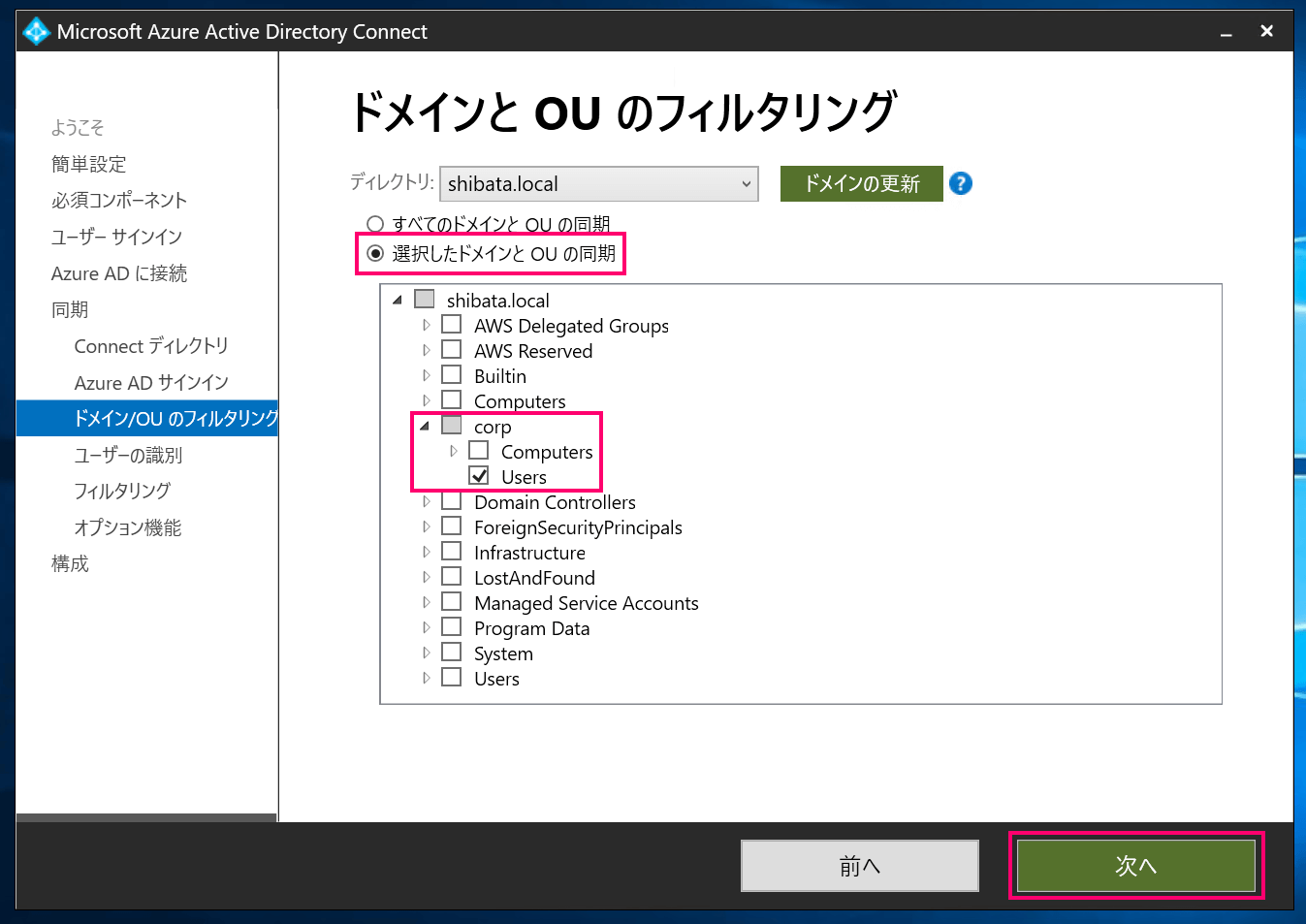The image size is (1306, 924).
Task: Go to the Azure AD に接続 step
Action: coord(119,273)
